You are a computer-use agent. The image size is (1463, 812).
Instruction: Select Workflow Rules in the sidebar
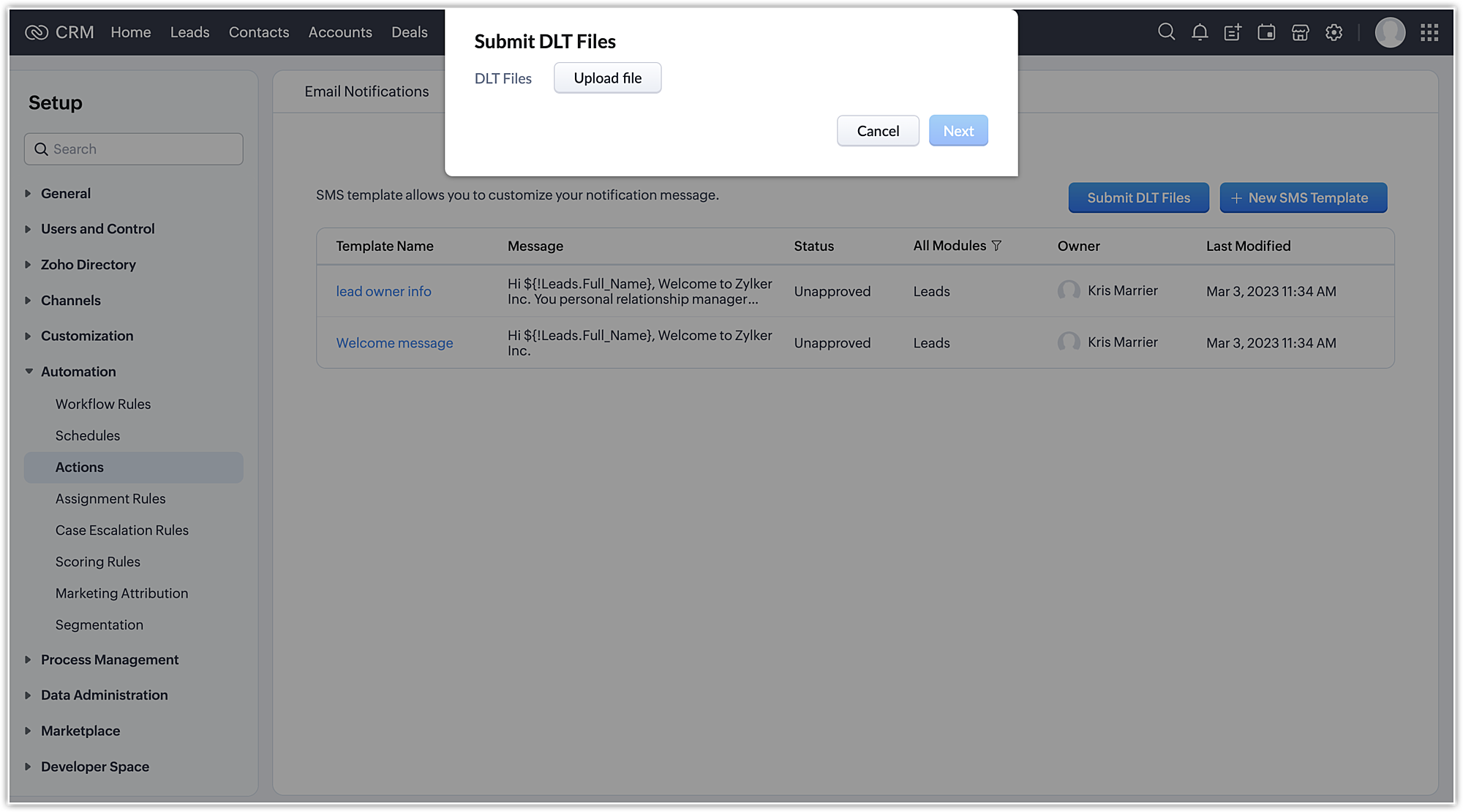(103, 404)
